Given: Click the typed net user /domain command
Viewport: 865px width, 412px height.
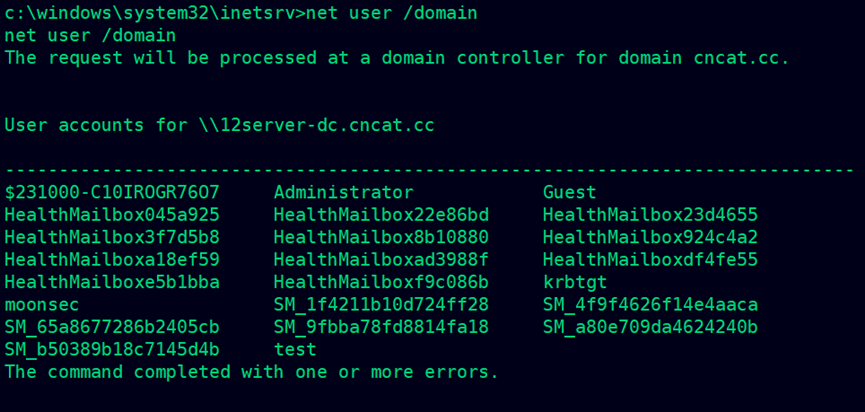Looking at the screenshot, I should [392, 13].
